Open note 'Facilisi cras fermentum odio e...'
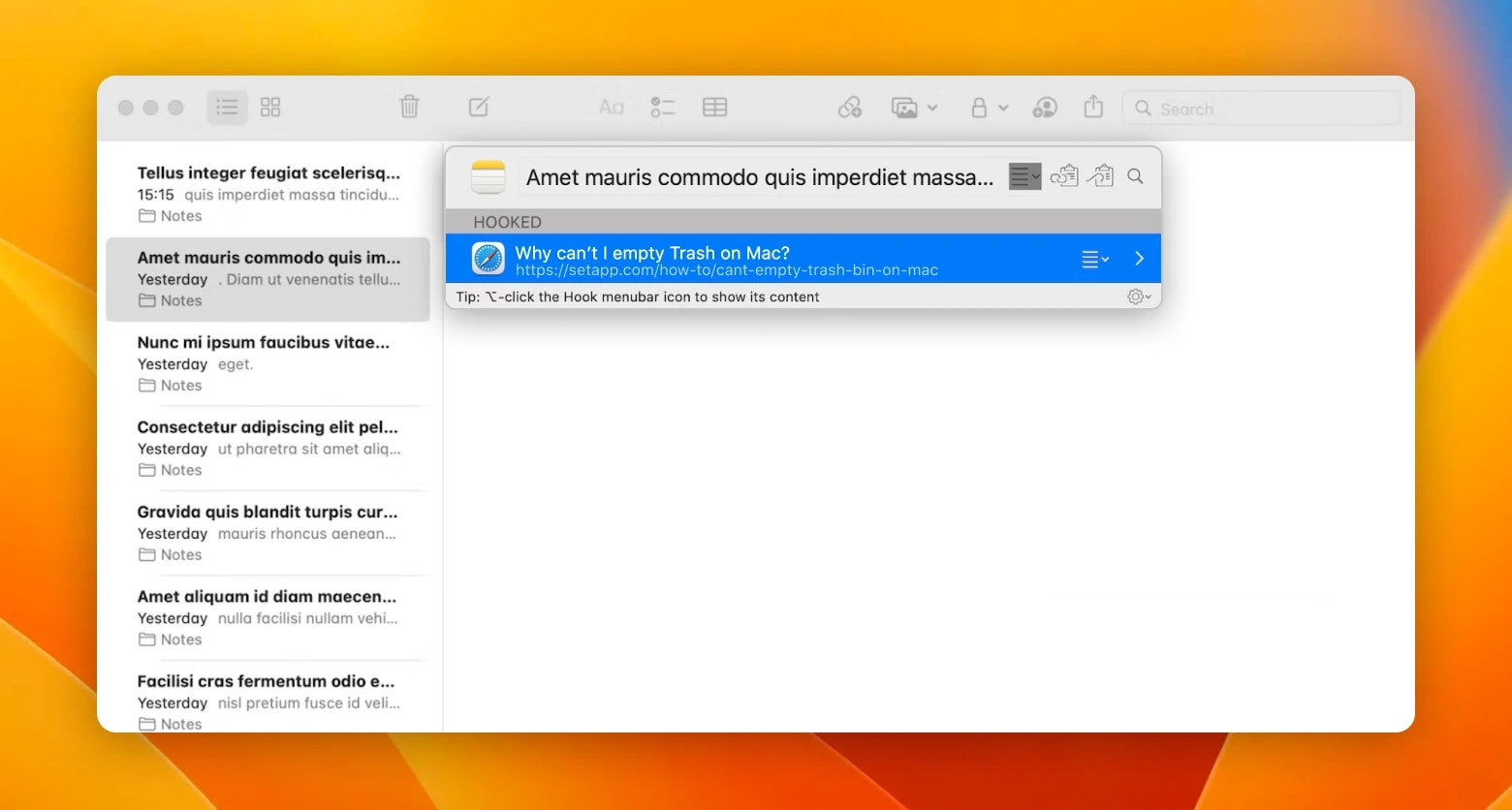Viewport: 1512px width, 810px height. [268, 701]
